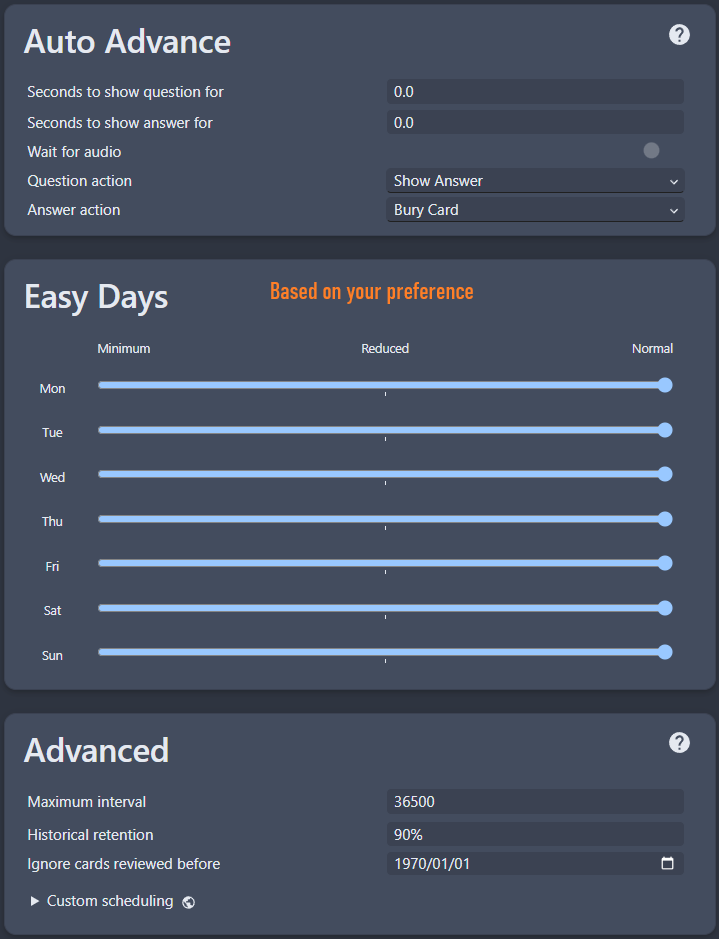This screenshot has height=939, width=719.
Task: Set Sunday slider to Minimum
Action: click(101, 652)
